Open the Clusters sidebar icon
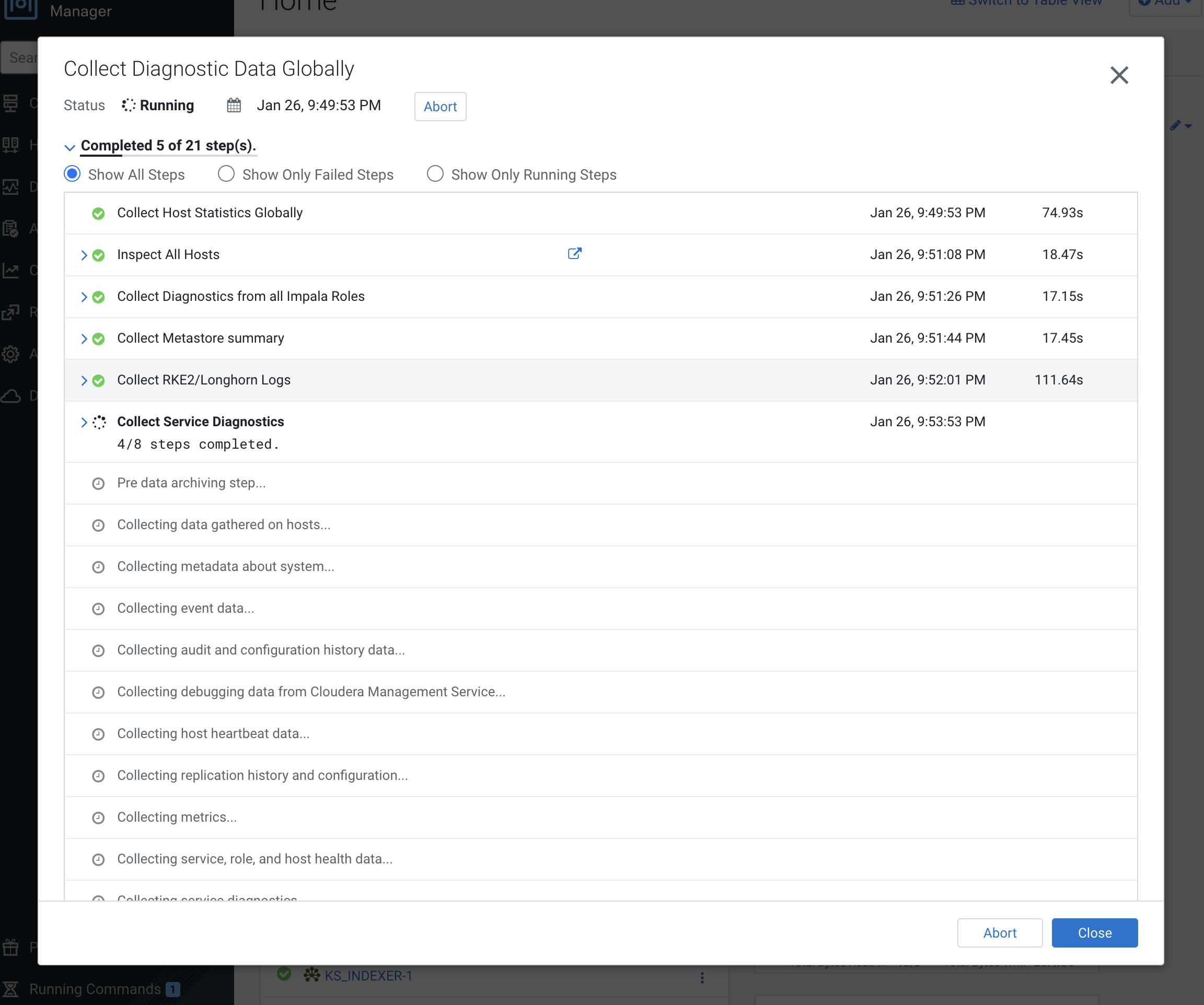The image size is (1204, 1005). coord(10,103)
